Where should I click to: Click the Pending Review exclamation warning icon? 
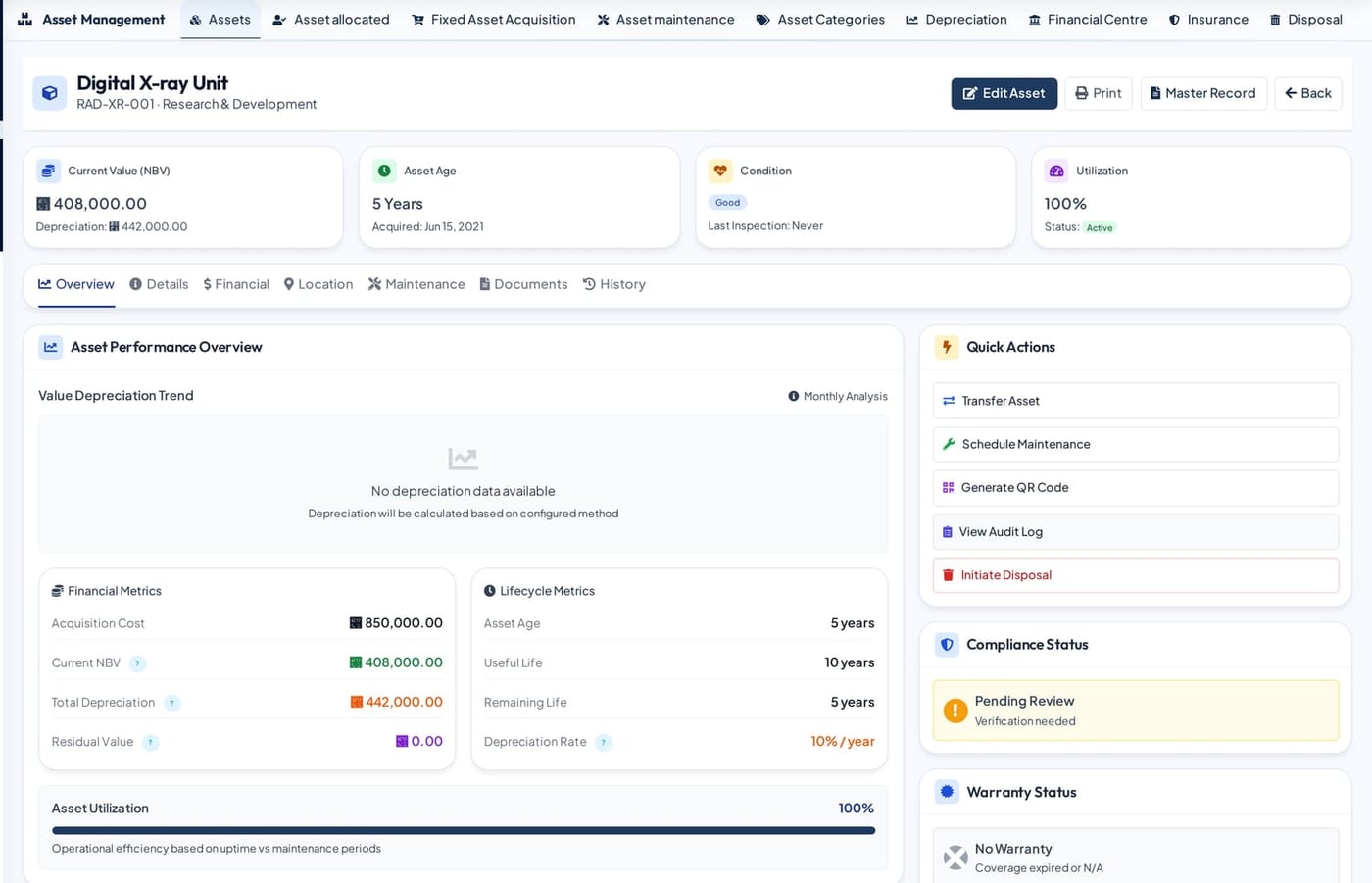955,711
